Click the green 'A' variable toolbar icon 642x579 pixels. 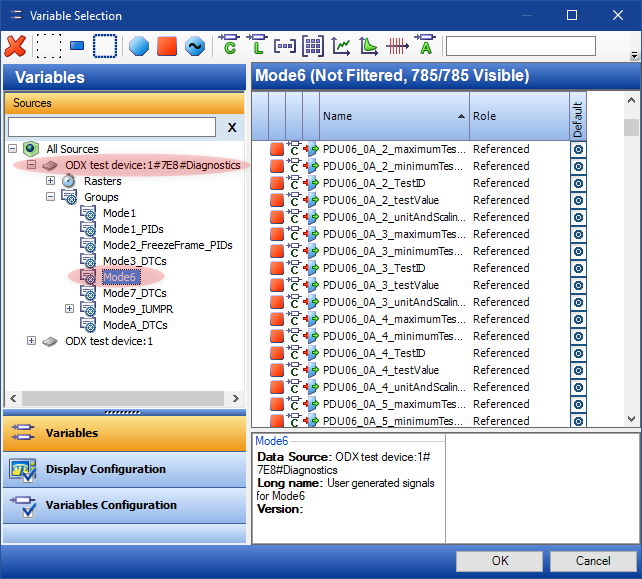point(426,46)
